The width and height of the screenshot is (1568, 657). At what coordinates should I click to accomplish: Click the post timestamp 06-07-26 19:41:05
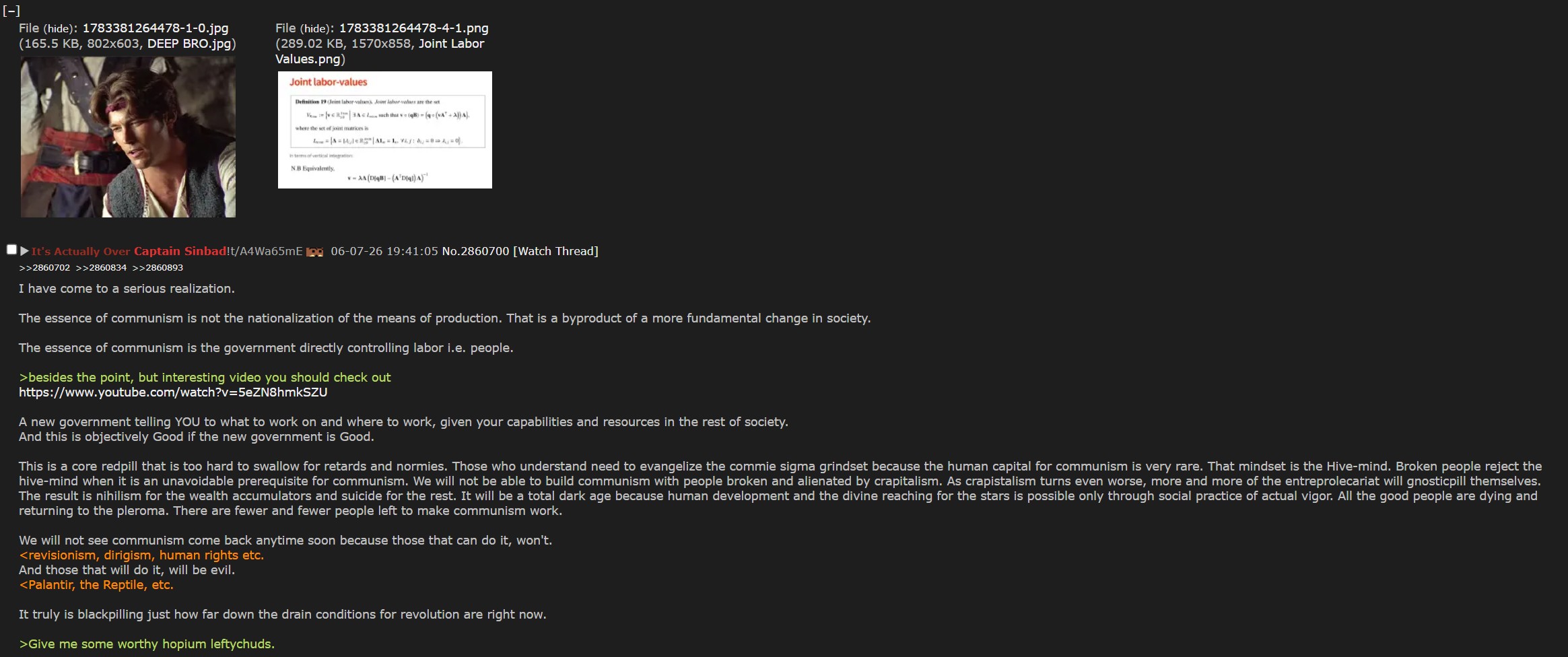[384, 251]
